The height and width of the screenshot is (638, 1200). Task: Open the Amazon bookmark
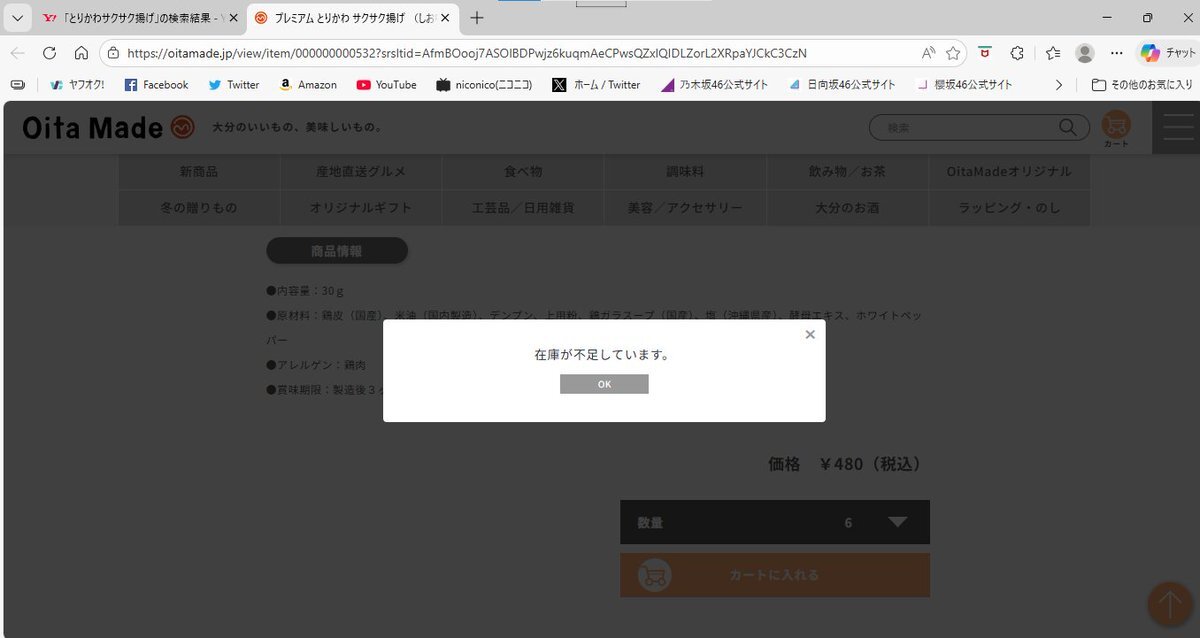pyautogui.click(x=307, y=85)
